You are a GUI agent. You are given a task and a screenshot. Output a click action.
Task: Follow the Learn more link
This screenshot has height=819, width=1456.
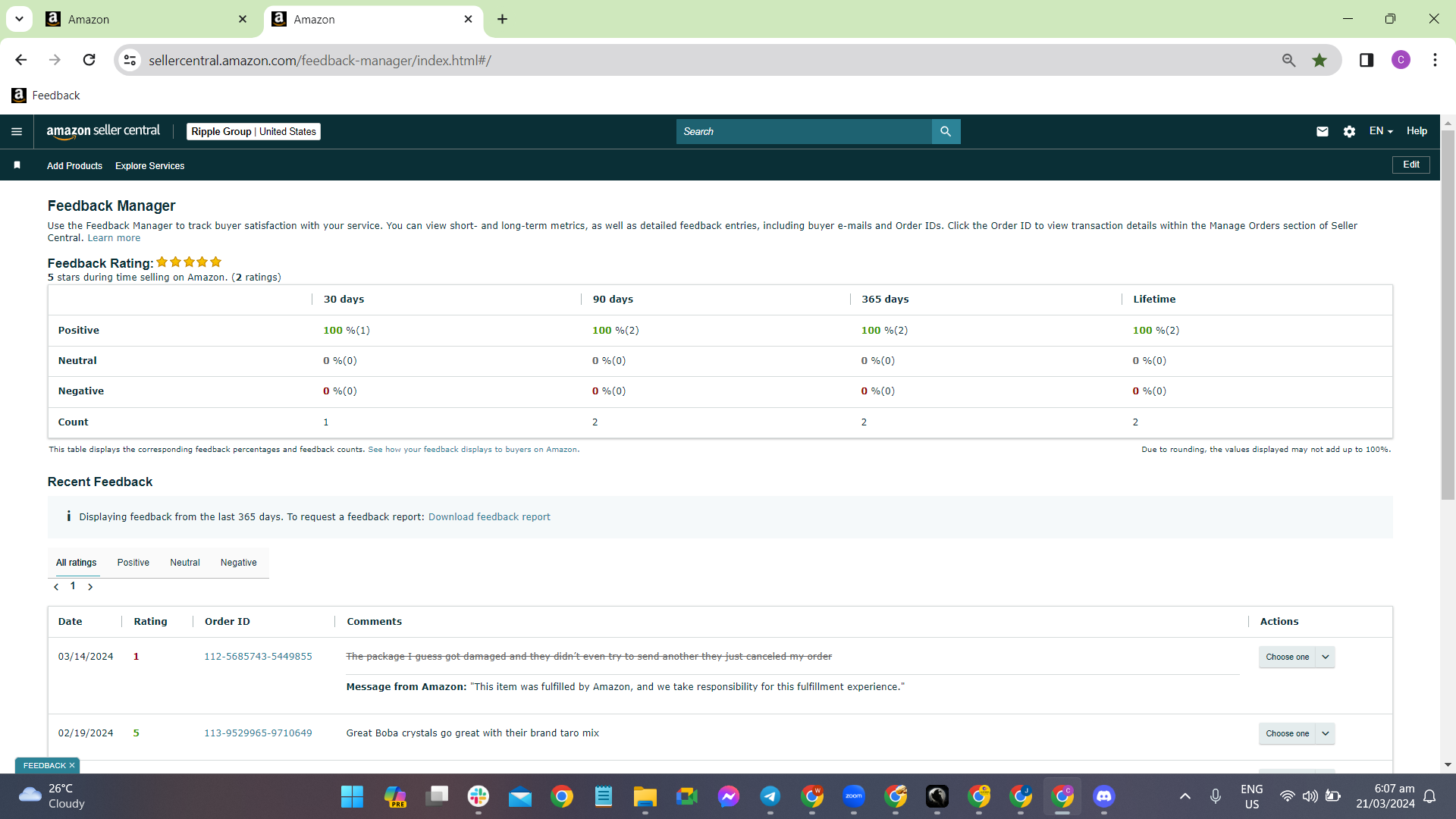[x=114, y=238]
